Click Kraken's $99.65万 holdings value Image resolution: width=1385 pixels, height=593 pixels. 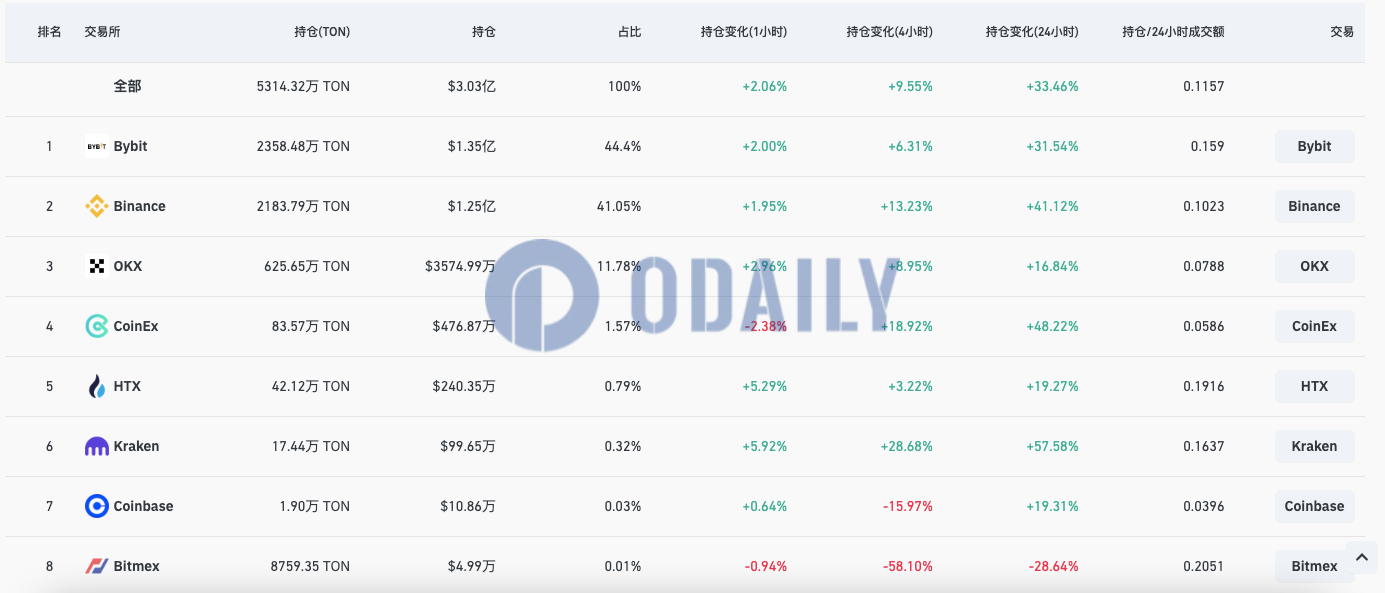pyautogui.click(x=467, y=446)
